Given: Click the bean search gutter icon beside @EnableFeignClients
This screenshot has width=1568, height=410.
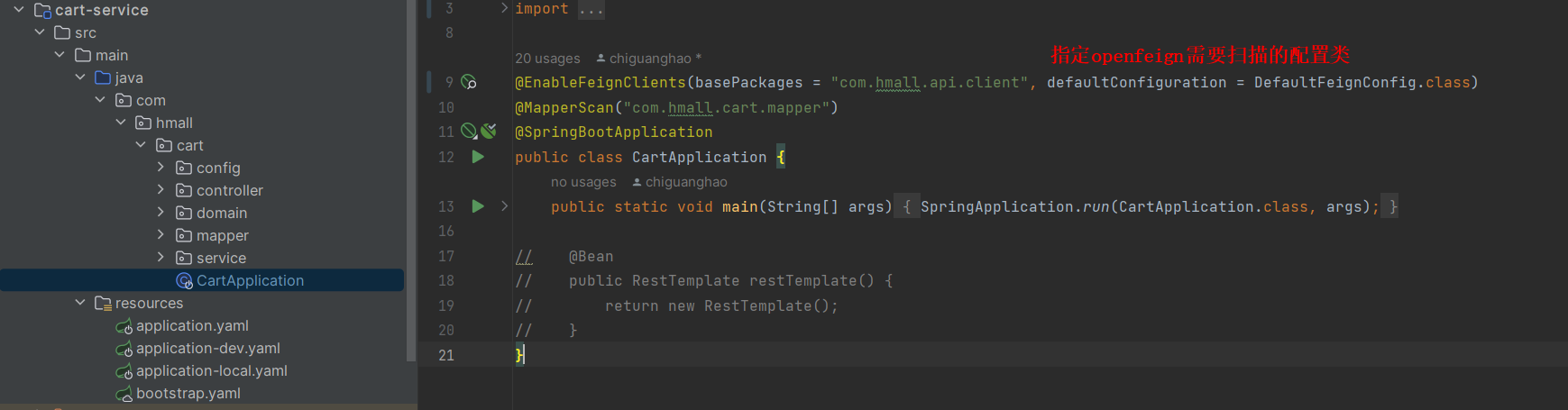Looking at the screenshot, I should (x=469, y=82).
